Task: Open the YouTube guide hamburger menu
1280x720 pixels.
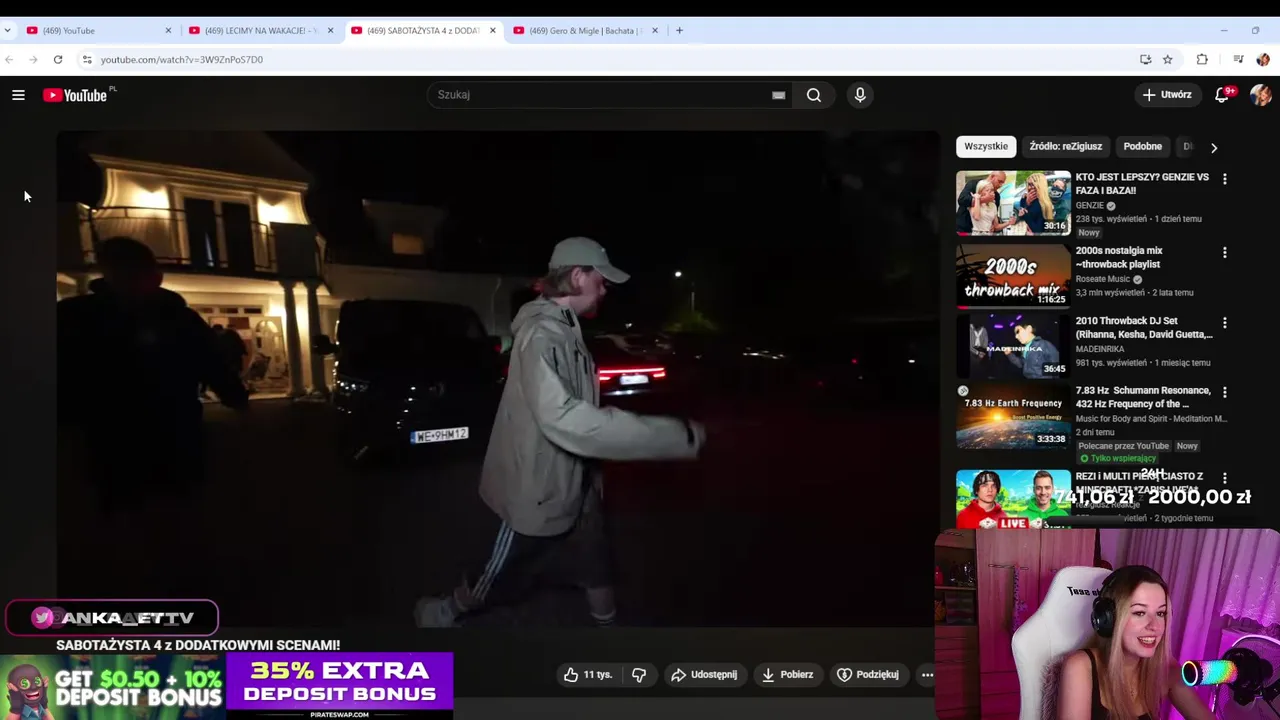Action: 18,95
